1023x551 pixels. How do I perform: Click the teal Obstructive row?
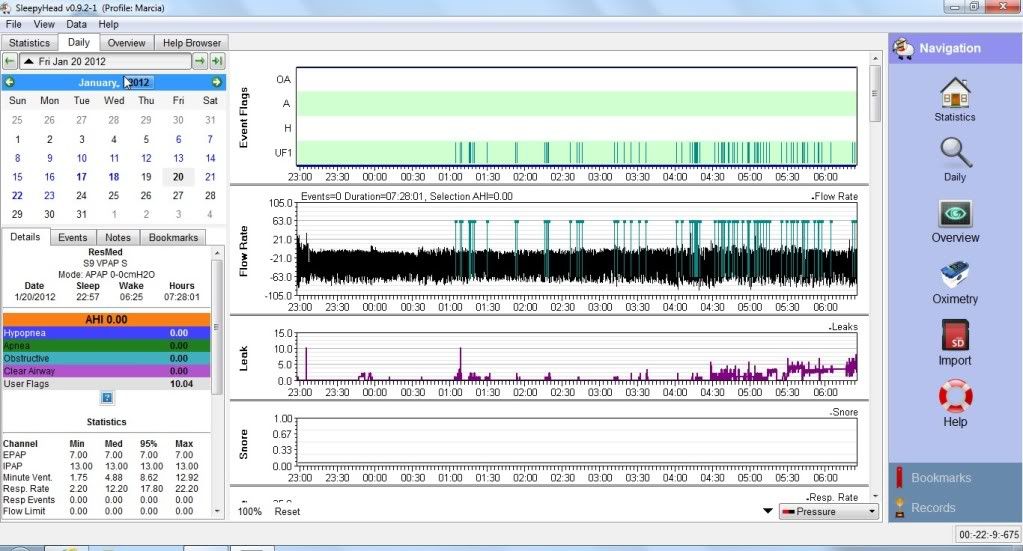[106, 358]
